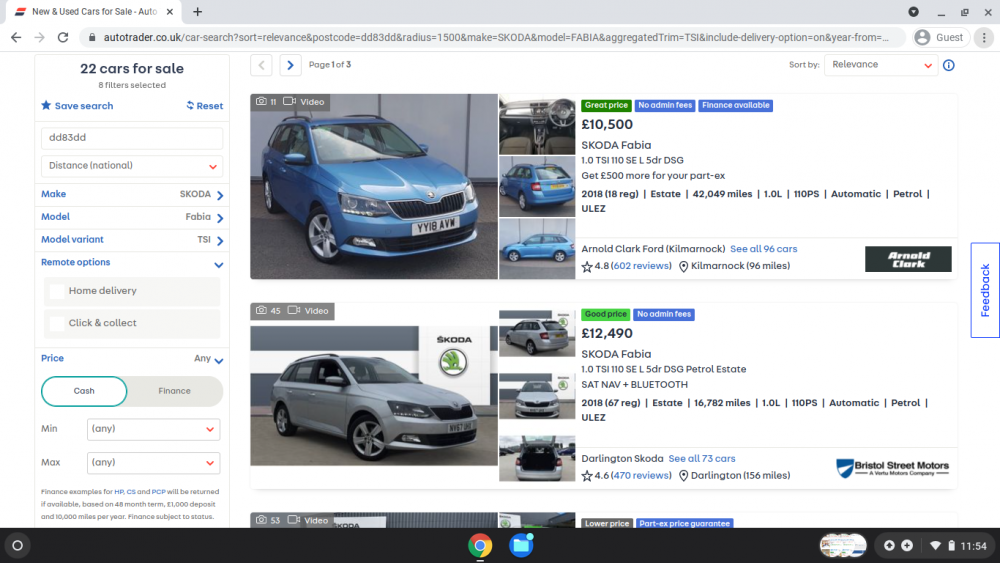Viewport: 1000px width, 563px height.
Task: Click the star rating icon for Arnold Clark Ford
Action: (587, 267)
